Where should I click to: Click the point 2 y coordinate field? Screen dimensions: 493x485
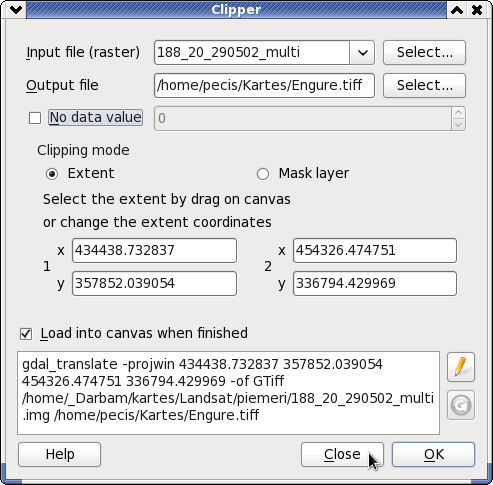click(375, 283)
